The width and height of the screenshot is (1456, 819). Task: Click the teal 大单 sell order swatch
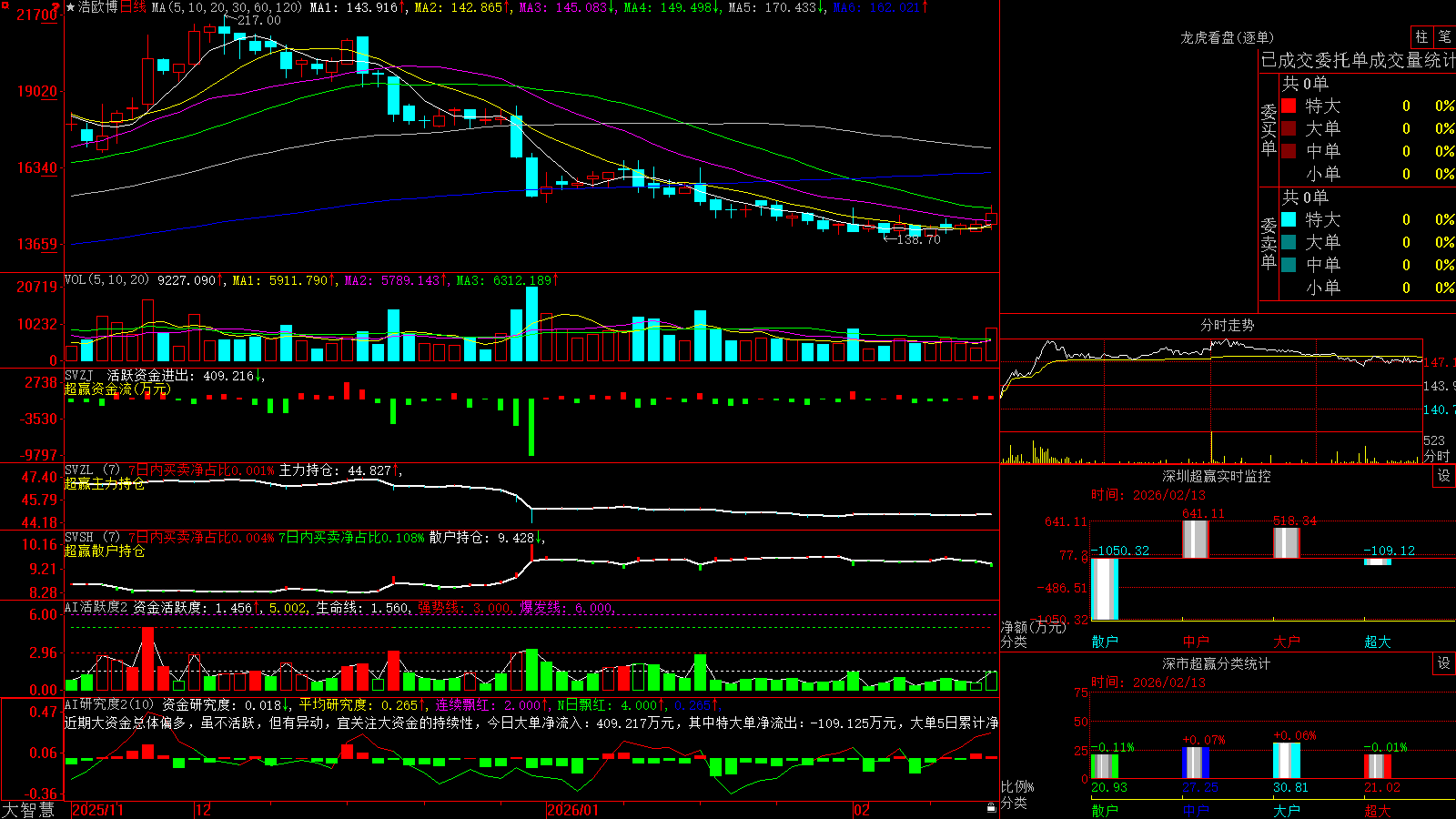tap(1289, 242)
